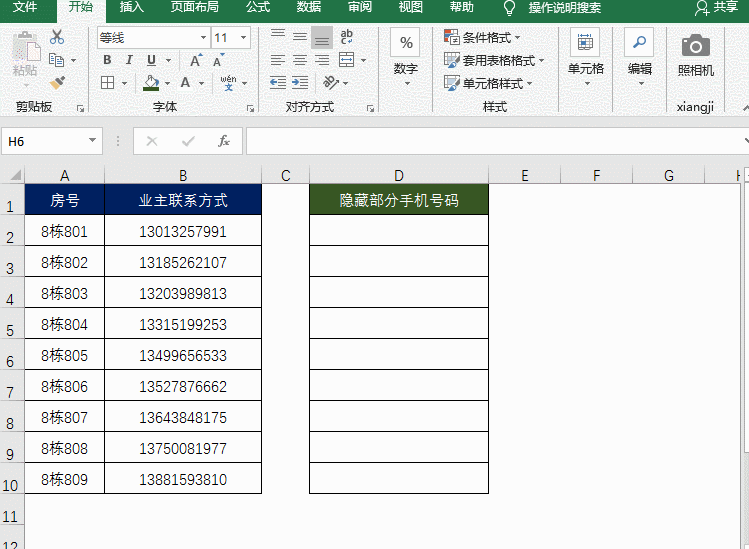Switch to Insert (插入) tab

pos(132,7)
